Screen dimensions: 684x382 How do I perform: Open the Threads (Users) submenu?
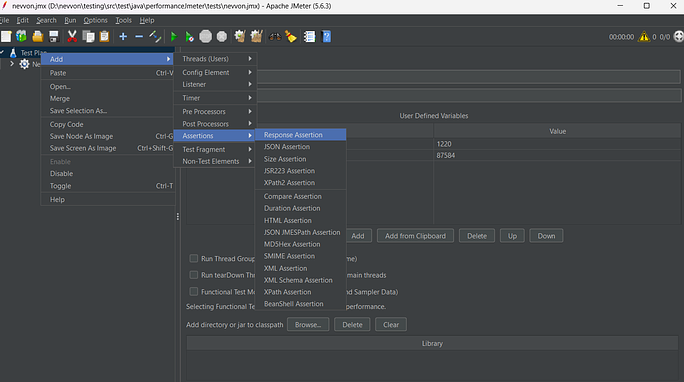(215, 59)
